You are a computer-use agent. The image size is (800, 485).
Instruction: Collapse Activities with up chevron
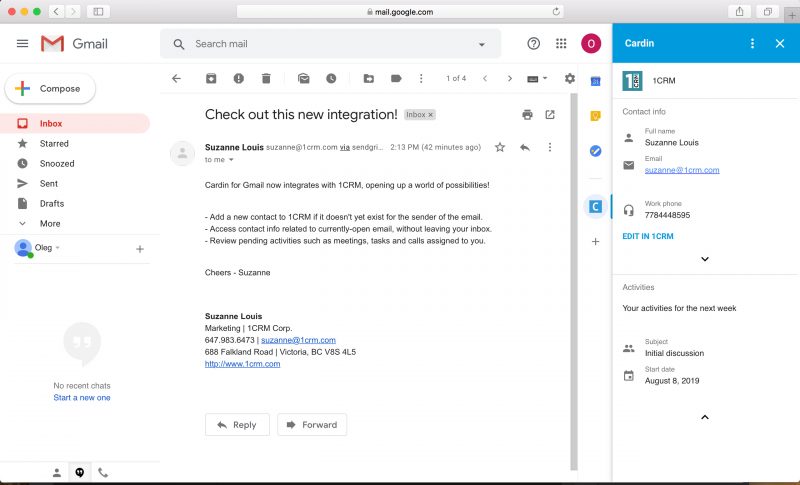(705, 417)
